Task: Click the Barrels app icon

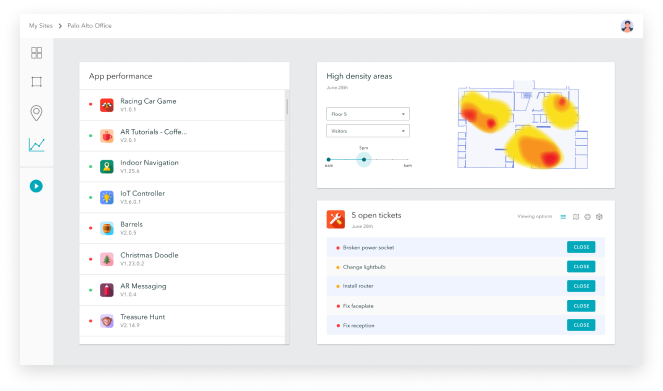Action: click(107, 228)
